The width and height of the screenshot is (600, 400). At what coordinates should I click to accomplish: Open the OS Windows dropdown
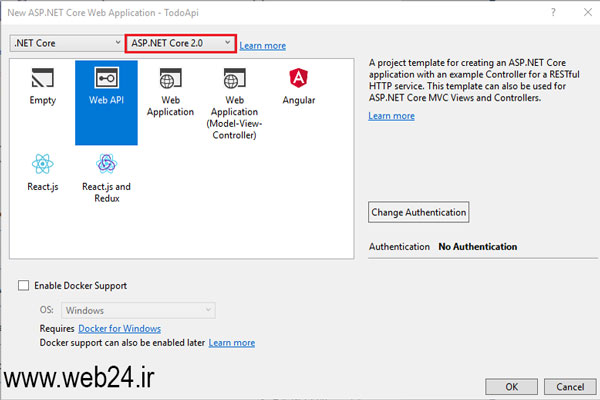(138, 310)
